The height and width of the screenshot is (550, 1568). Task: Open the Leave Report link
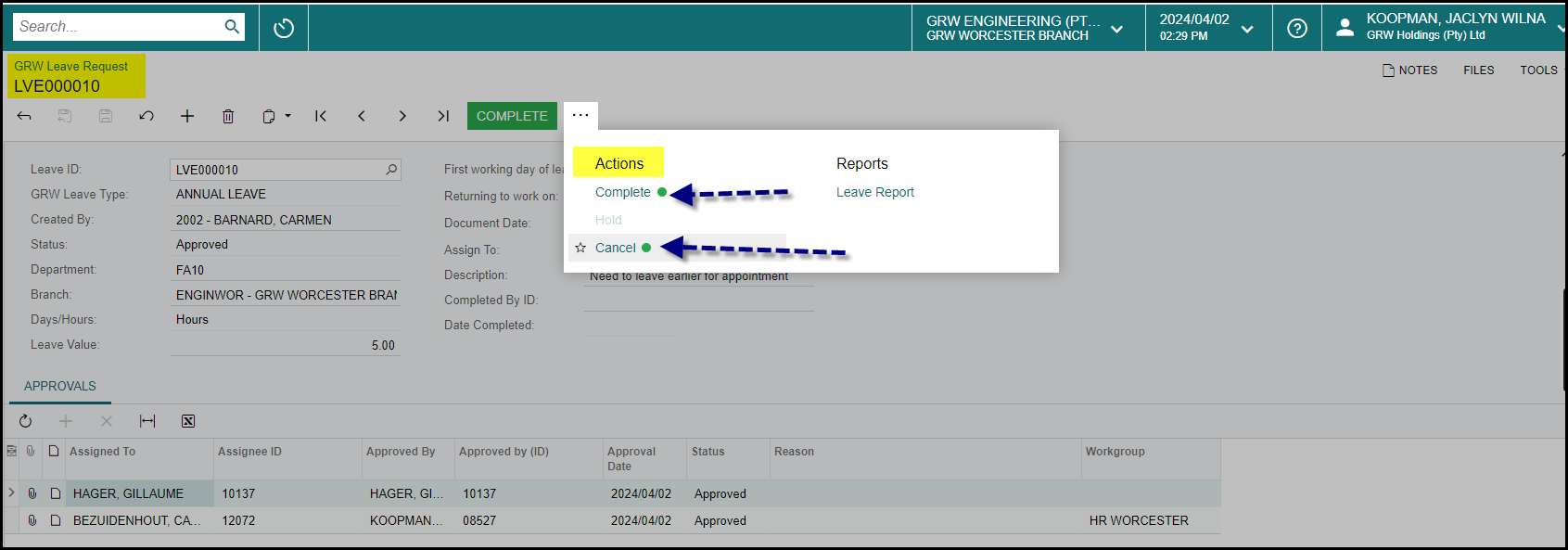[874, 192]
